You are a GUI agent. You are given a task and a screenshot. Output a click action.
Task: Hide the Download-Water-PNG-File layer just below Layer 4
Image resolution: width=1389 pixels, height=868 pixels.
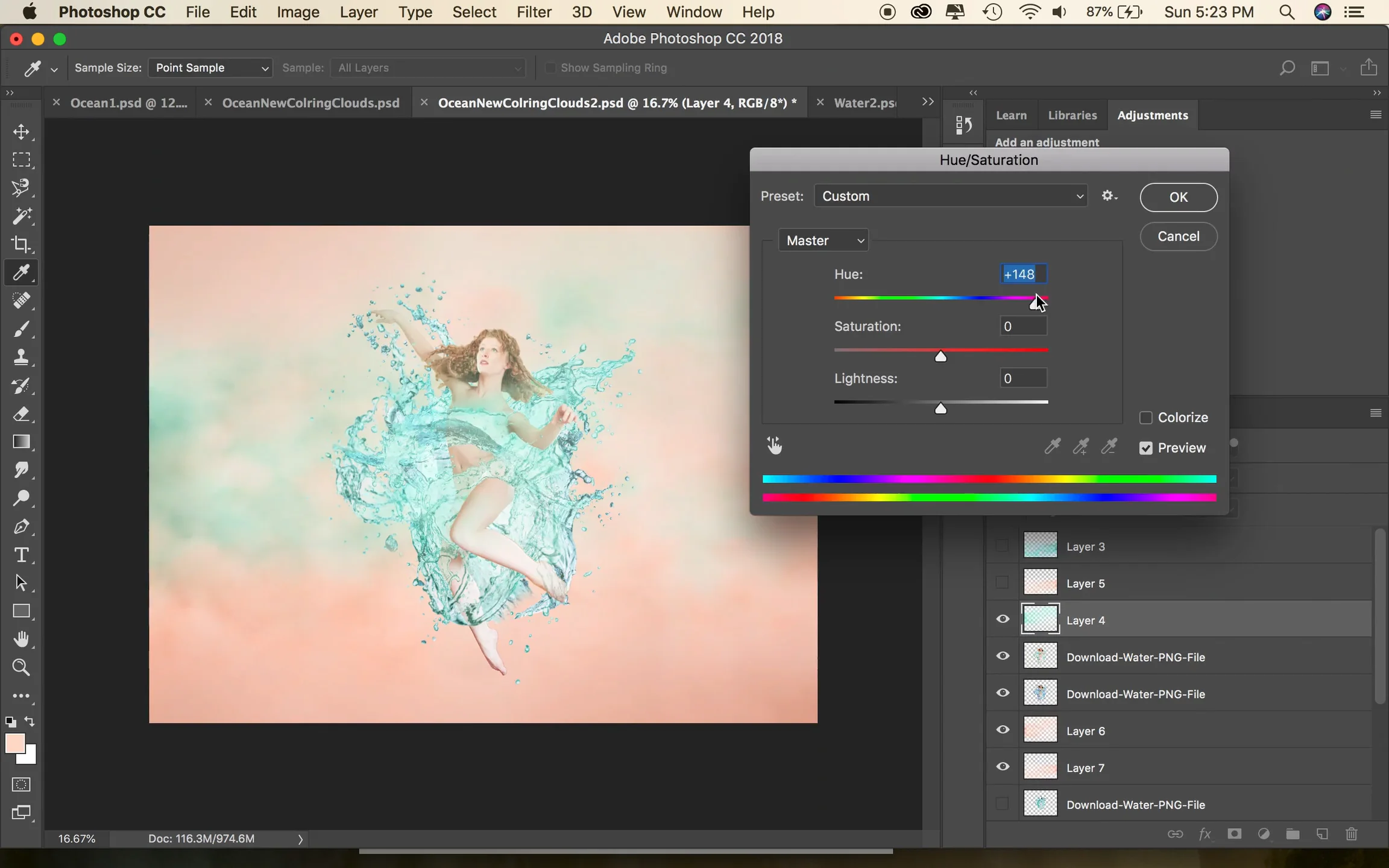pos(1003,656)
